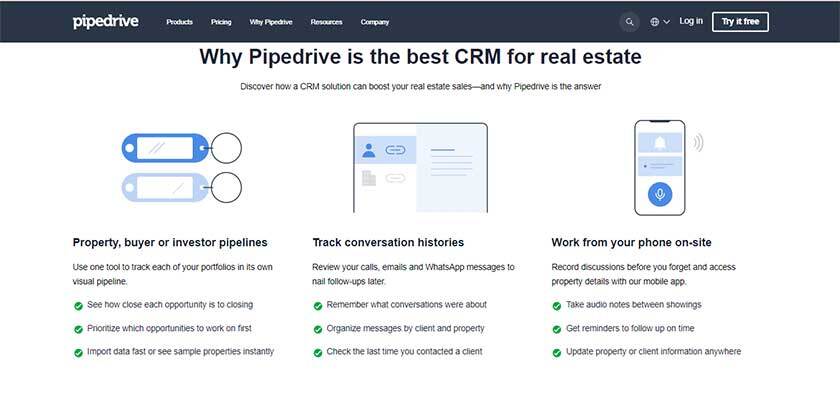Expand the Resources menu
This screenshot has width=840, height=400.
pos(326,21)
